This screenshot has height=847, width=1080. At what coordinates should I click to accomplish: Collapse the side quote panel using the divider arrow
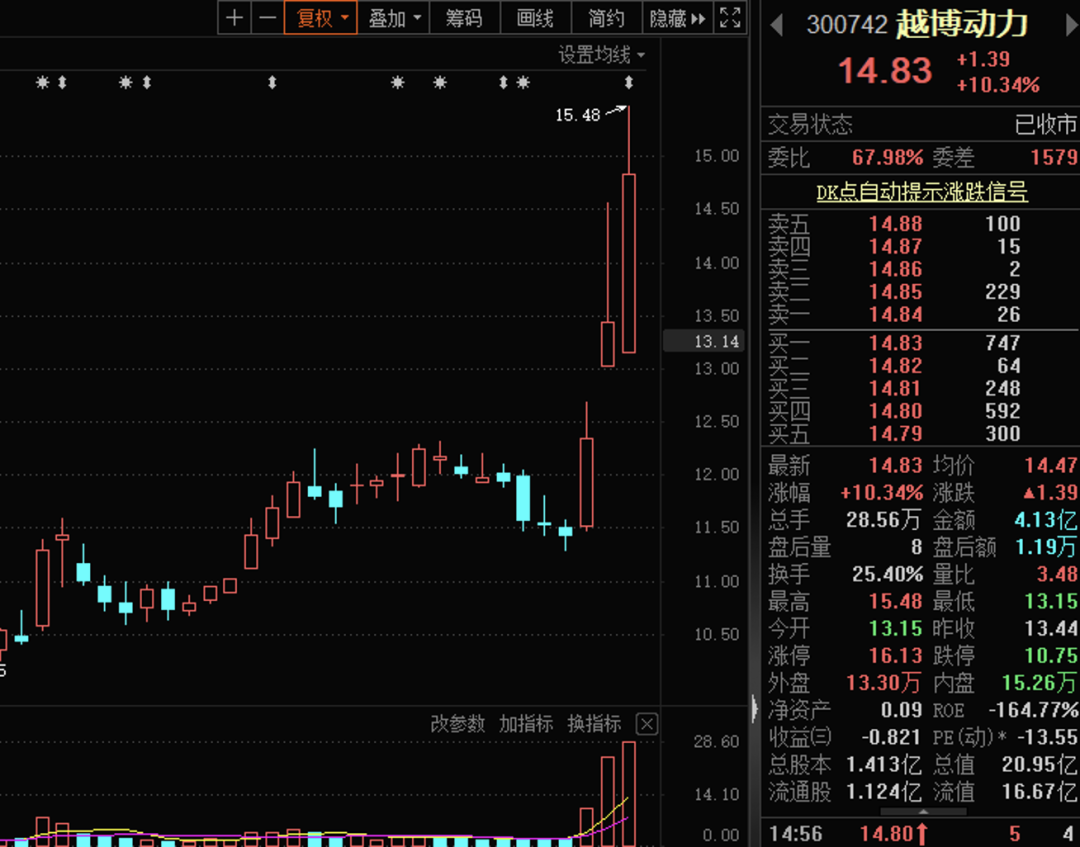tap(755, 709)
